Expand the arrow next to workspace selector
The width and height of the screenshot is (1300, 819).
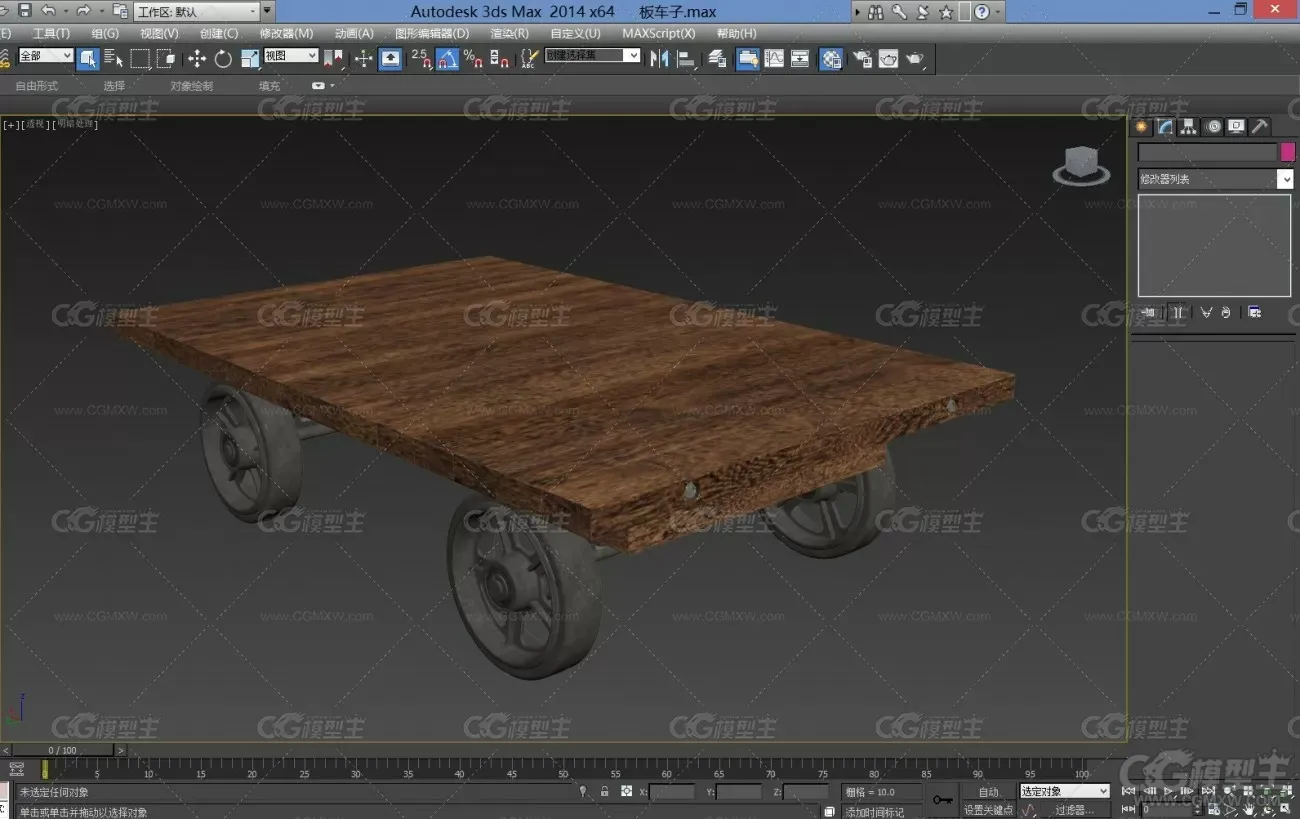coord(267,12)
